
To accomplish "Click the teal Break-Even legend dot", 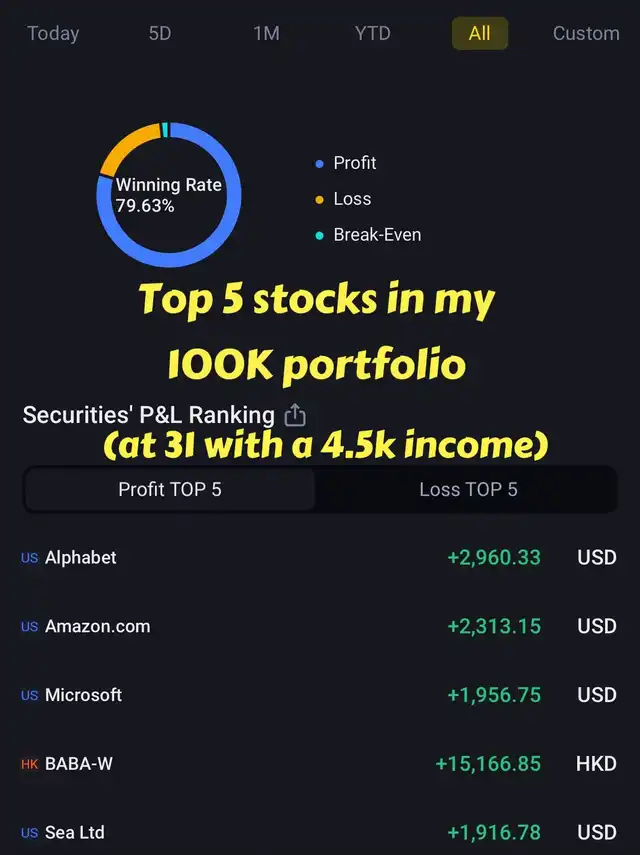I will [319, 236].
